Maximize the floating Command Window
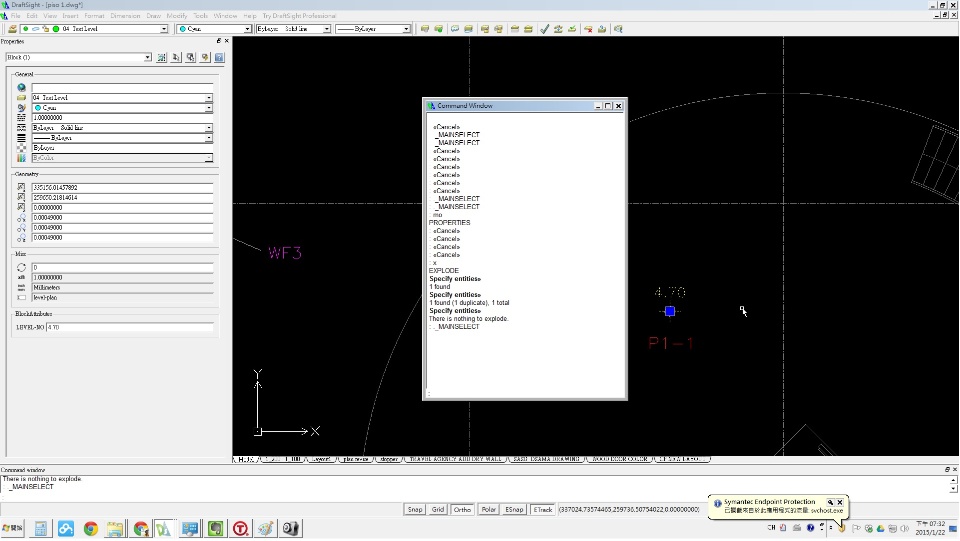 tap(608, 106)
